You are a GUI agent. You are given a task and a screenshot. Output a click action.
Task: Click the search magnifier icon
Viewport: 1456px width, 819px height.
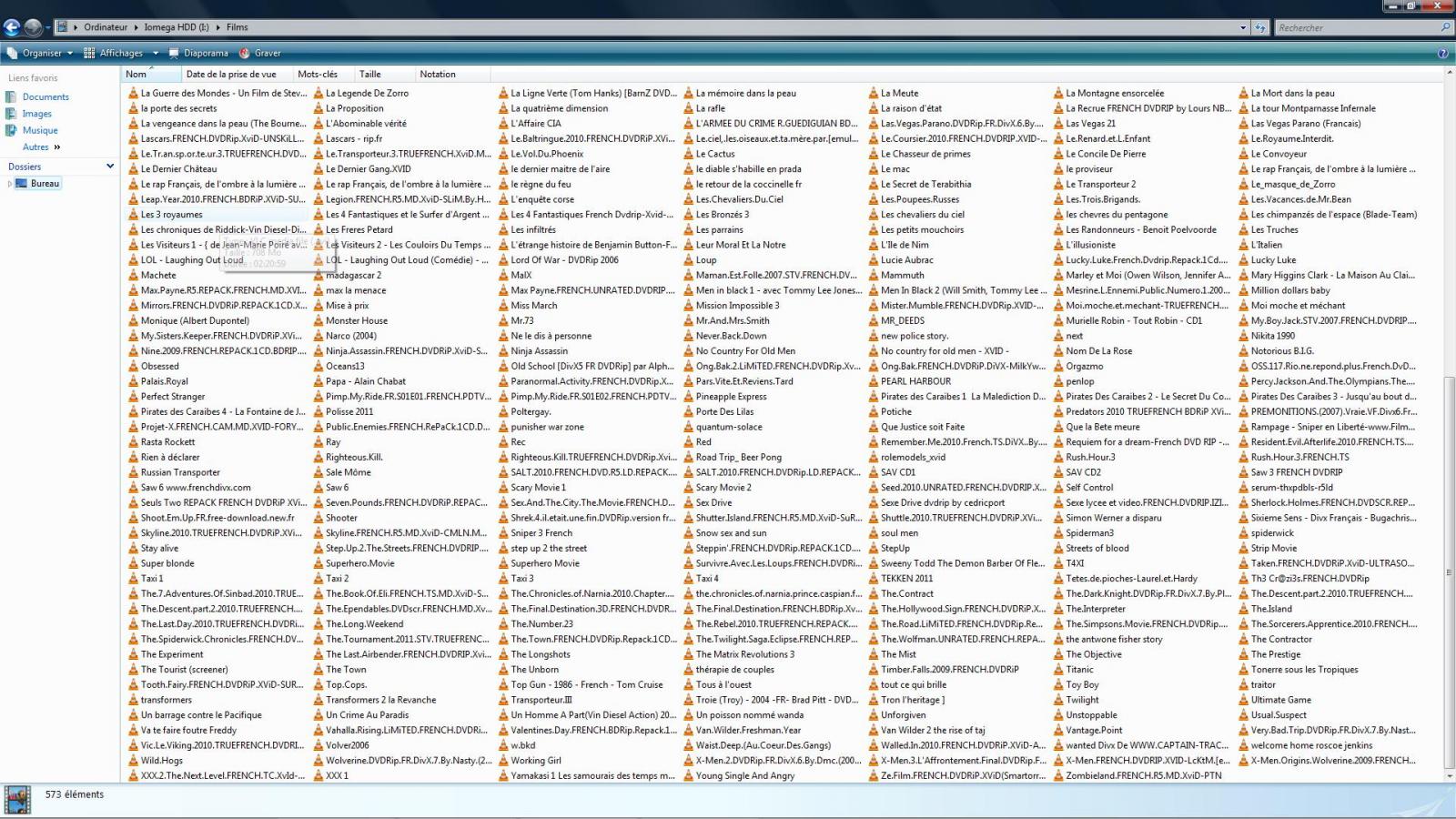pyautogui.click(x=1445, y=27)
